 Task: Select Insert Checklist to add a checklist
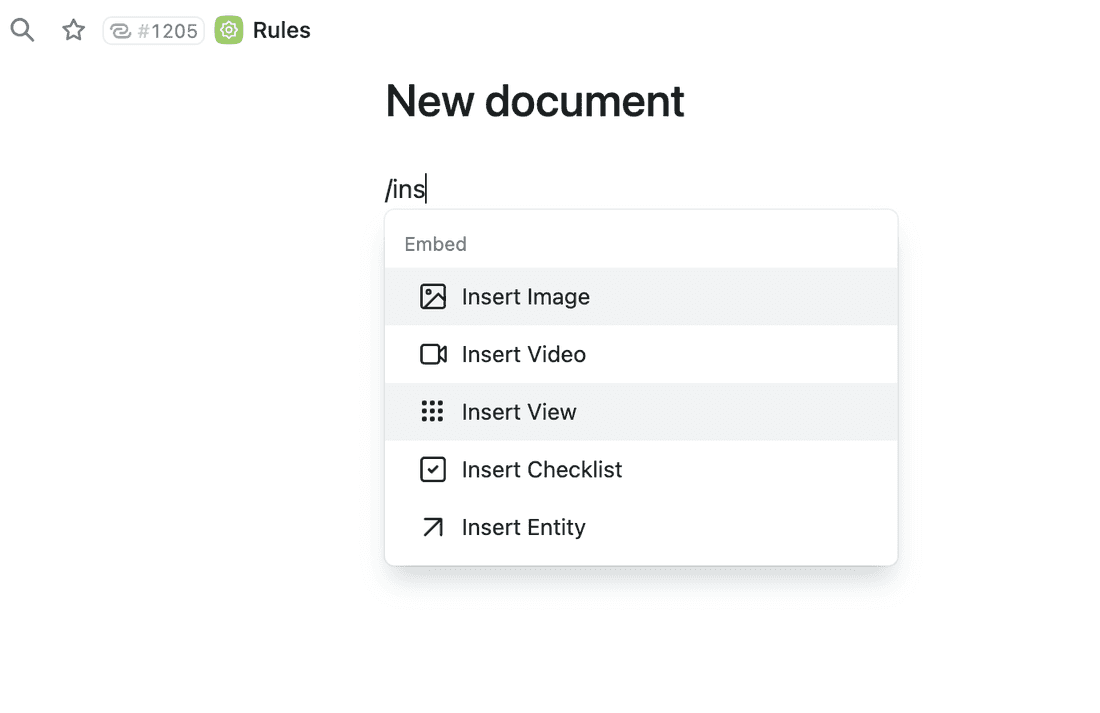pos(541,469)
